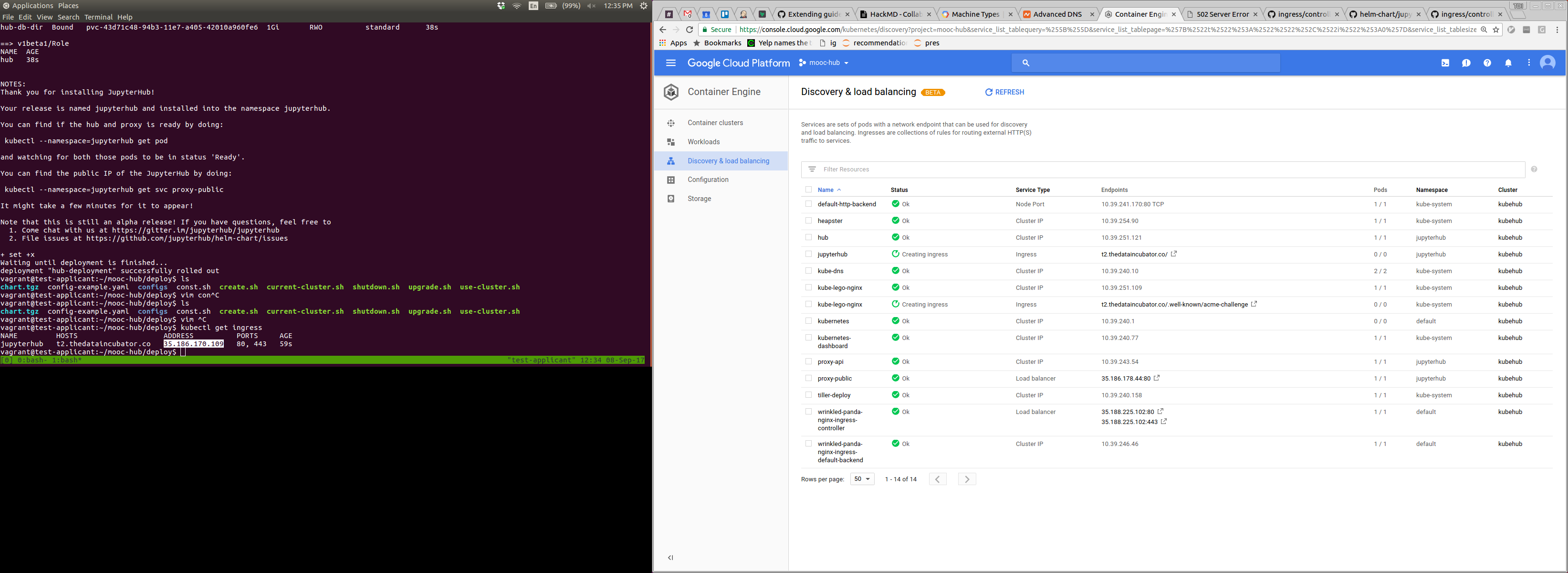The height and width of the screenshot is (573, 1568).
Task: Check the kube-dns row checkbox
Action: tap(808, 270)
